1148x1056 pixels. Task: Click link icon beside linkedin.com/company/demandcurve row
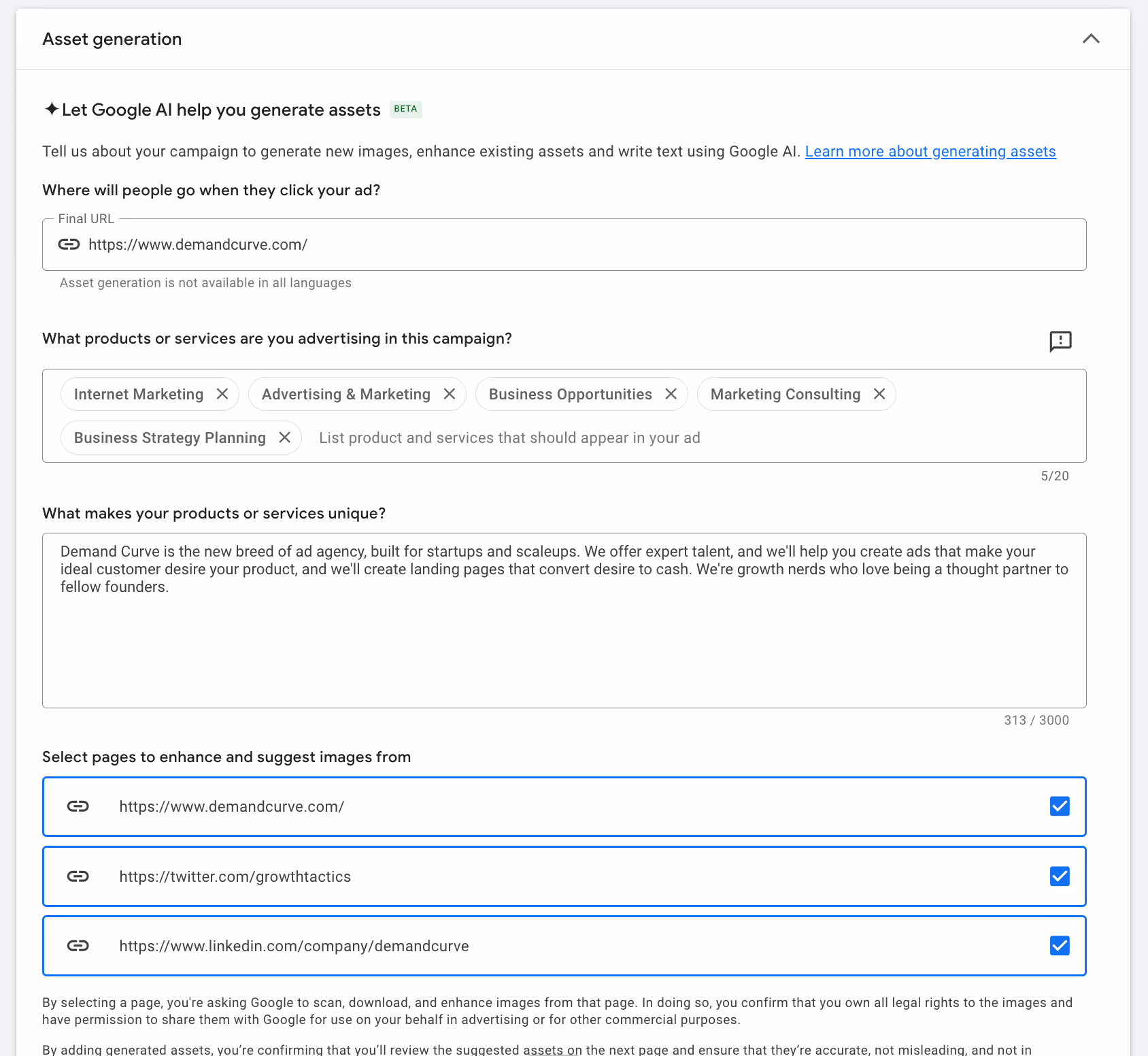click(78, 946)
